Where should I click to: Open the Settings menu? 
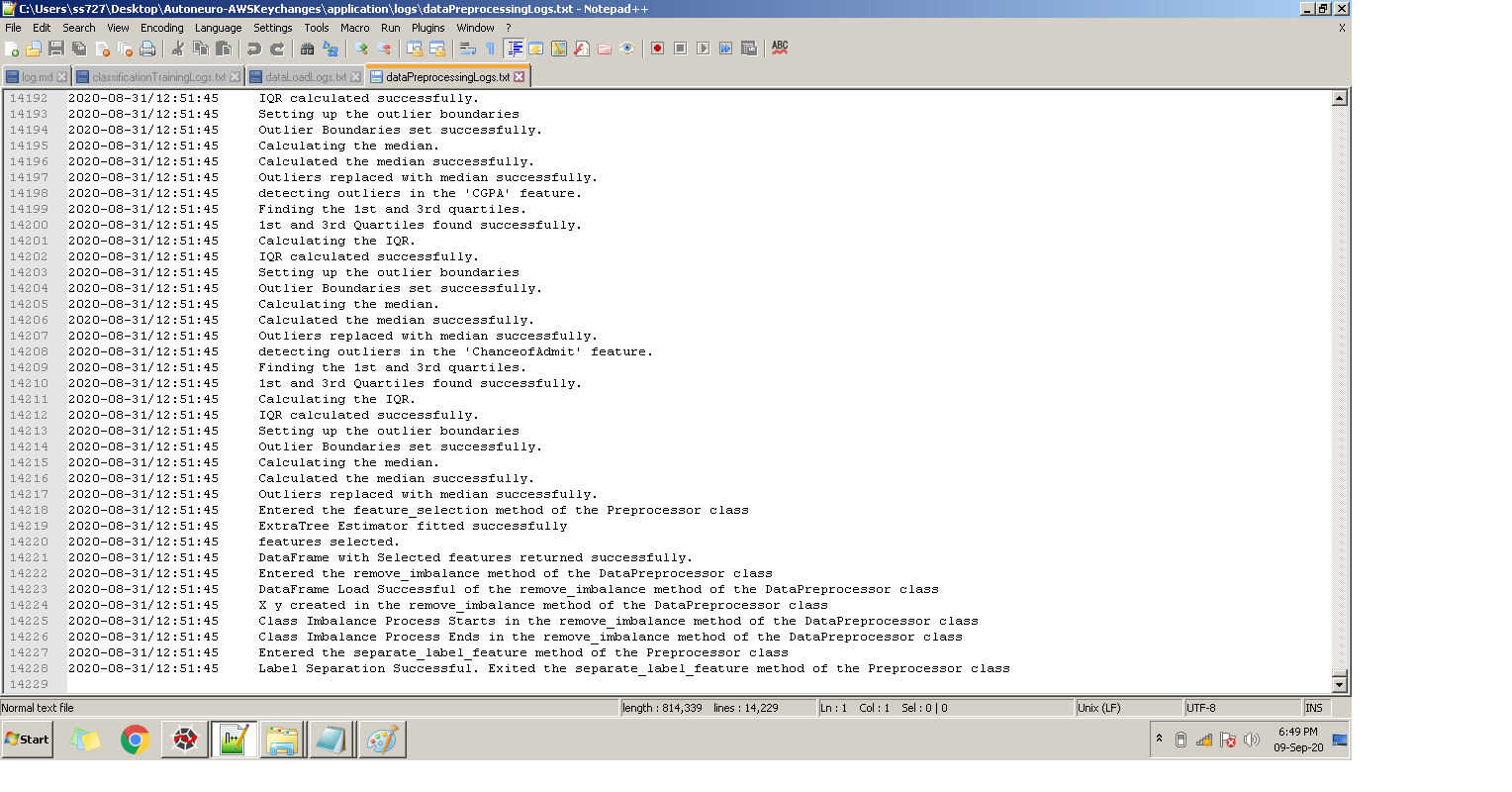click(x=272, y=28)
